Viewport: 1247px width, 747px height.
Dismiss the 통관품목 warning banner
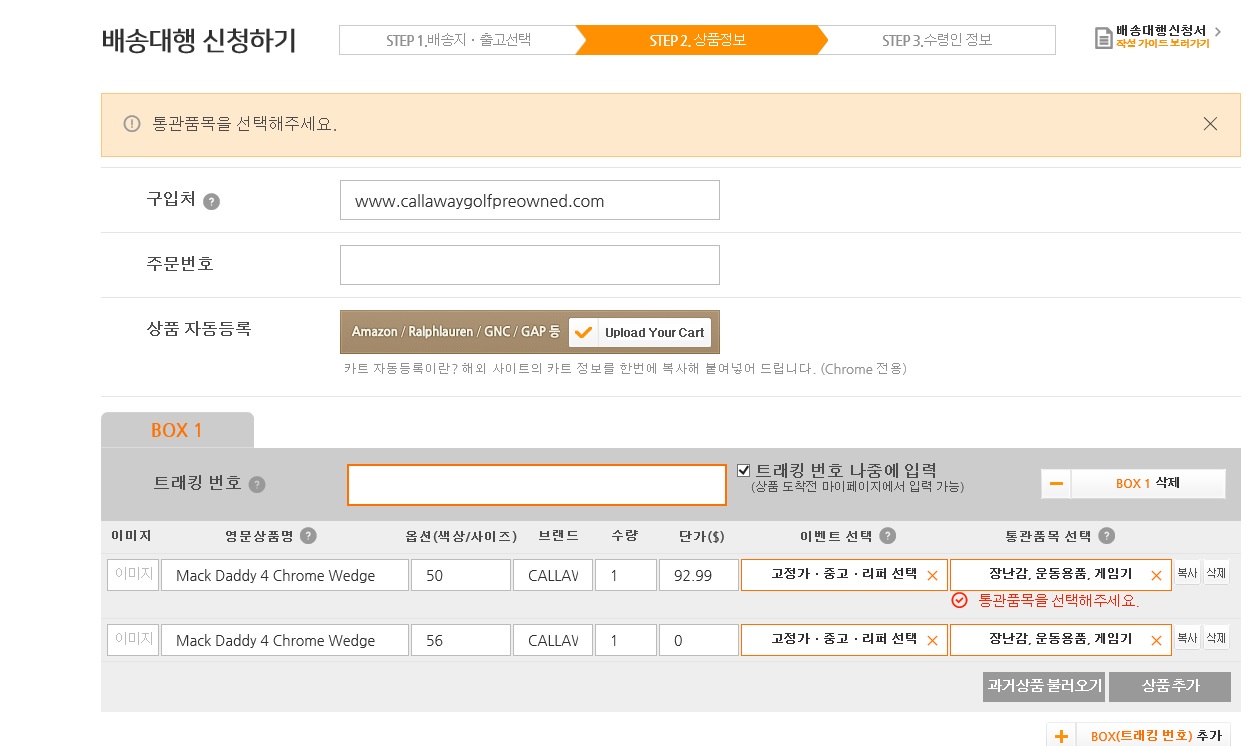tap(1210, 124)
